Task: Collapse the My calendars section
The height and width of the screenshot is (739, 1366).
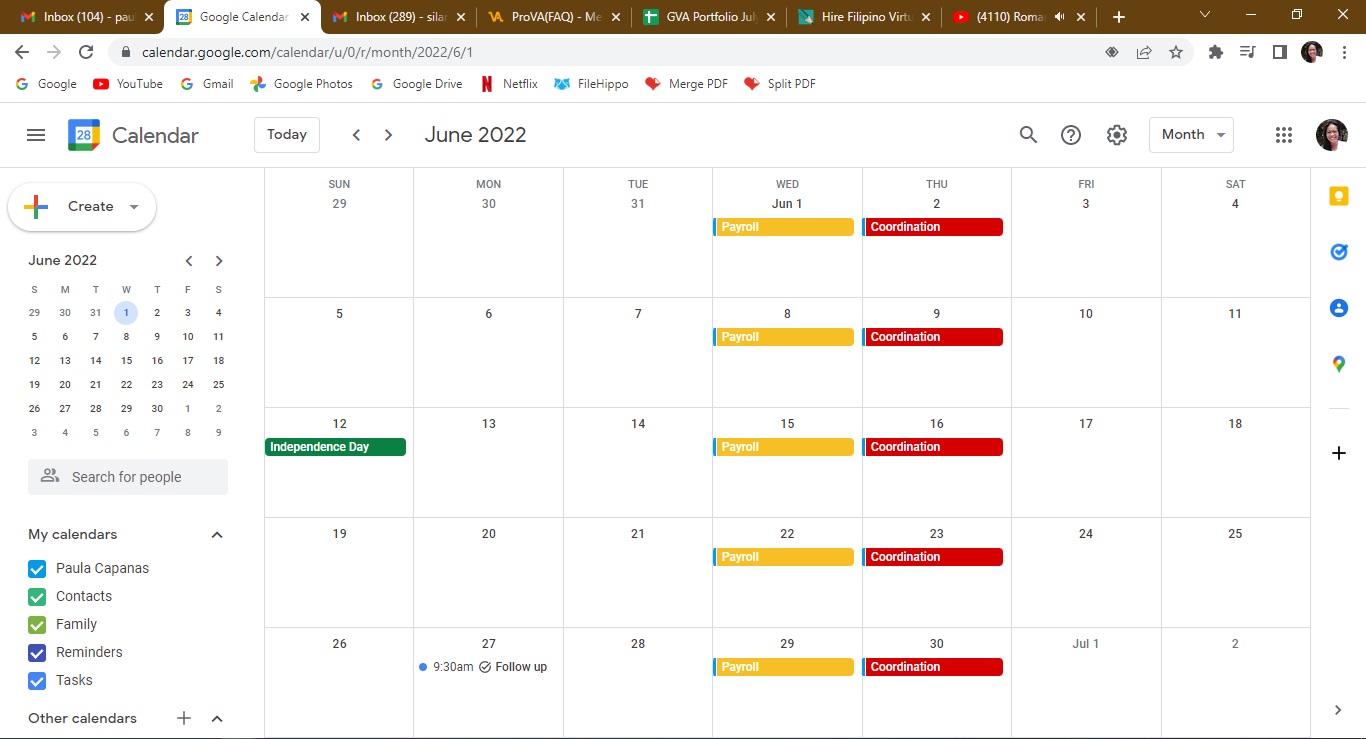Action: [217, 535]
